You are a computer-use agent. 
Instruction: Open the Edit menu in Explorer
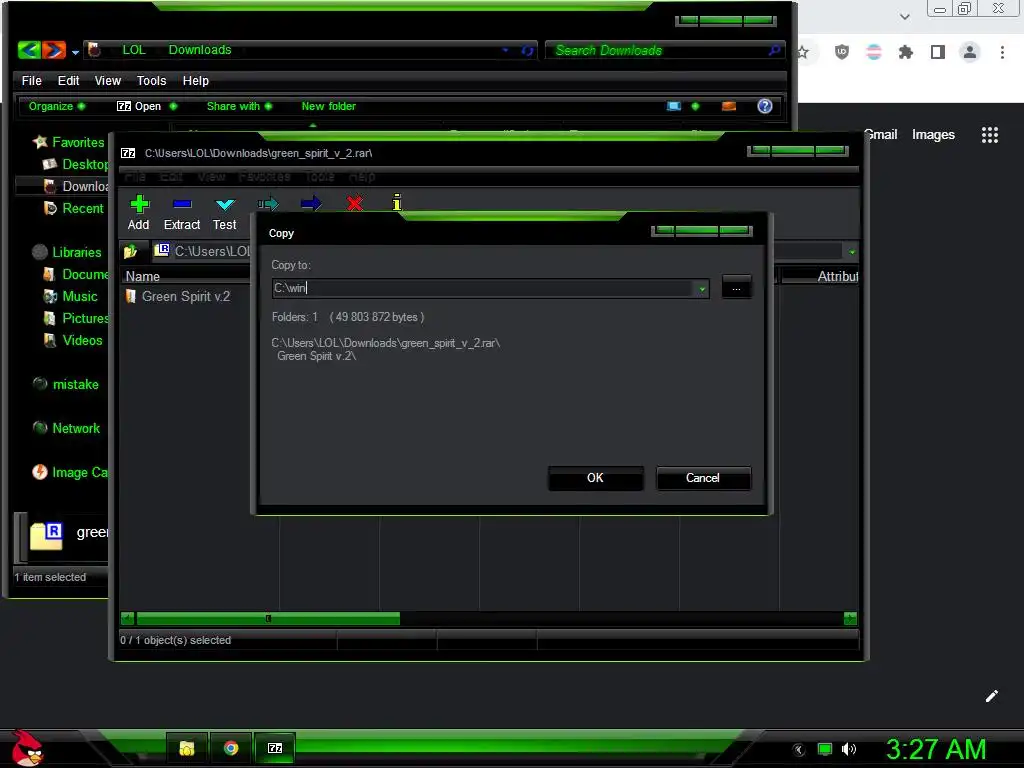coord(68,81)
